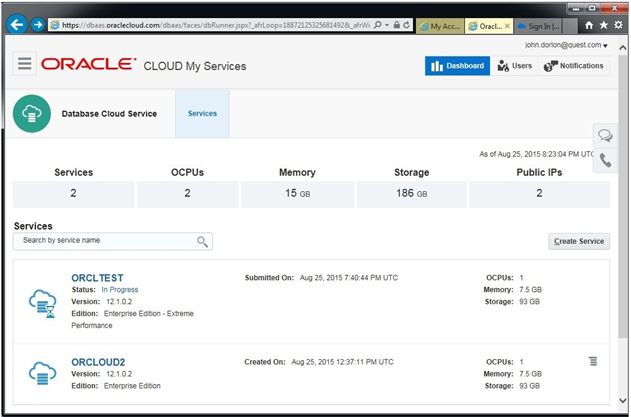Viewport: 631px width, 417px height.
Task: Click the Database Cloud Service title
Action: pyautogui.click(x=109, y=114)
